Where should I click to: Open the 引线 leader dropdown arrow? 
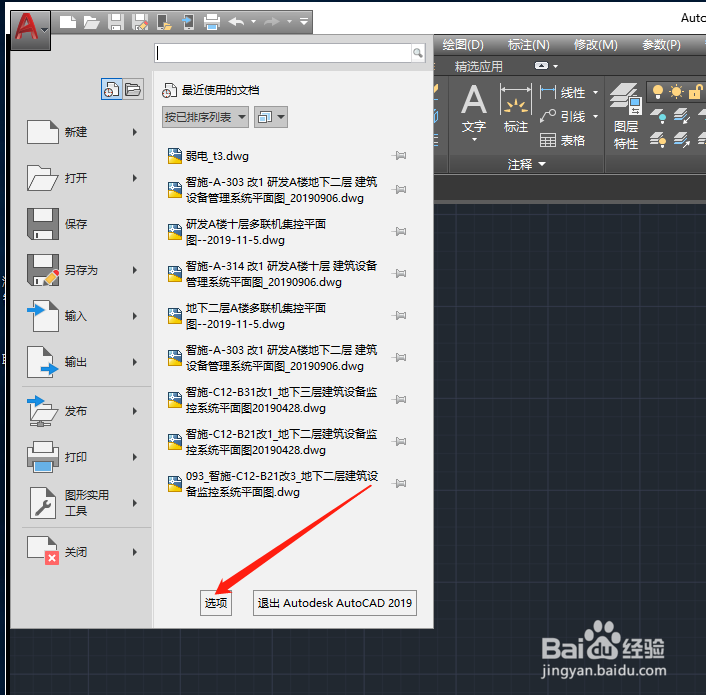[x=595, y=117]
